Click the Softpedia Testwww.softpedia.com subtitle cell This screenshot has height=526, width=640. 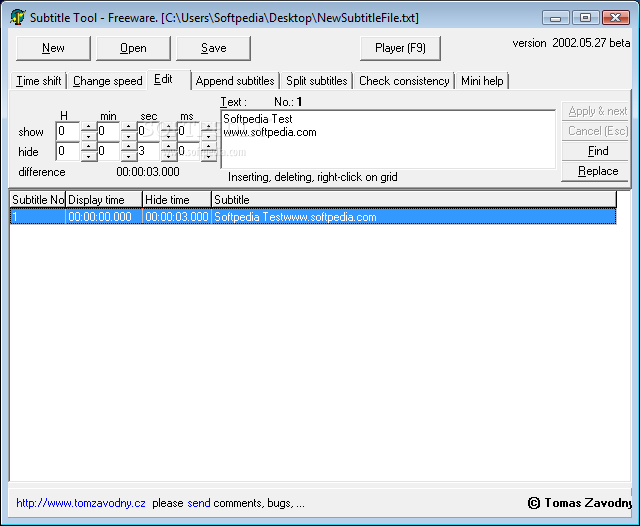(x=414, y=216)
